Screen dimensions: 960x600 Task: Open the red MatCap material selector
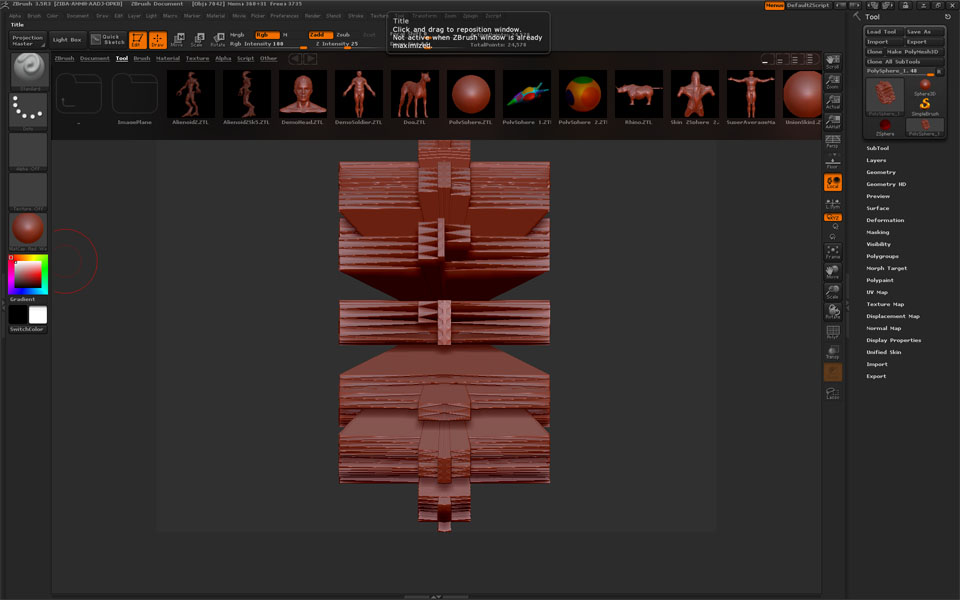[x=28, y=231]
